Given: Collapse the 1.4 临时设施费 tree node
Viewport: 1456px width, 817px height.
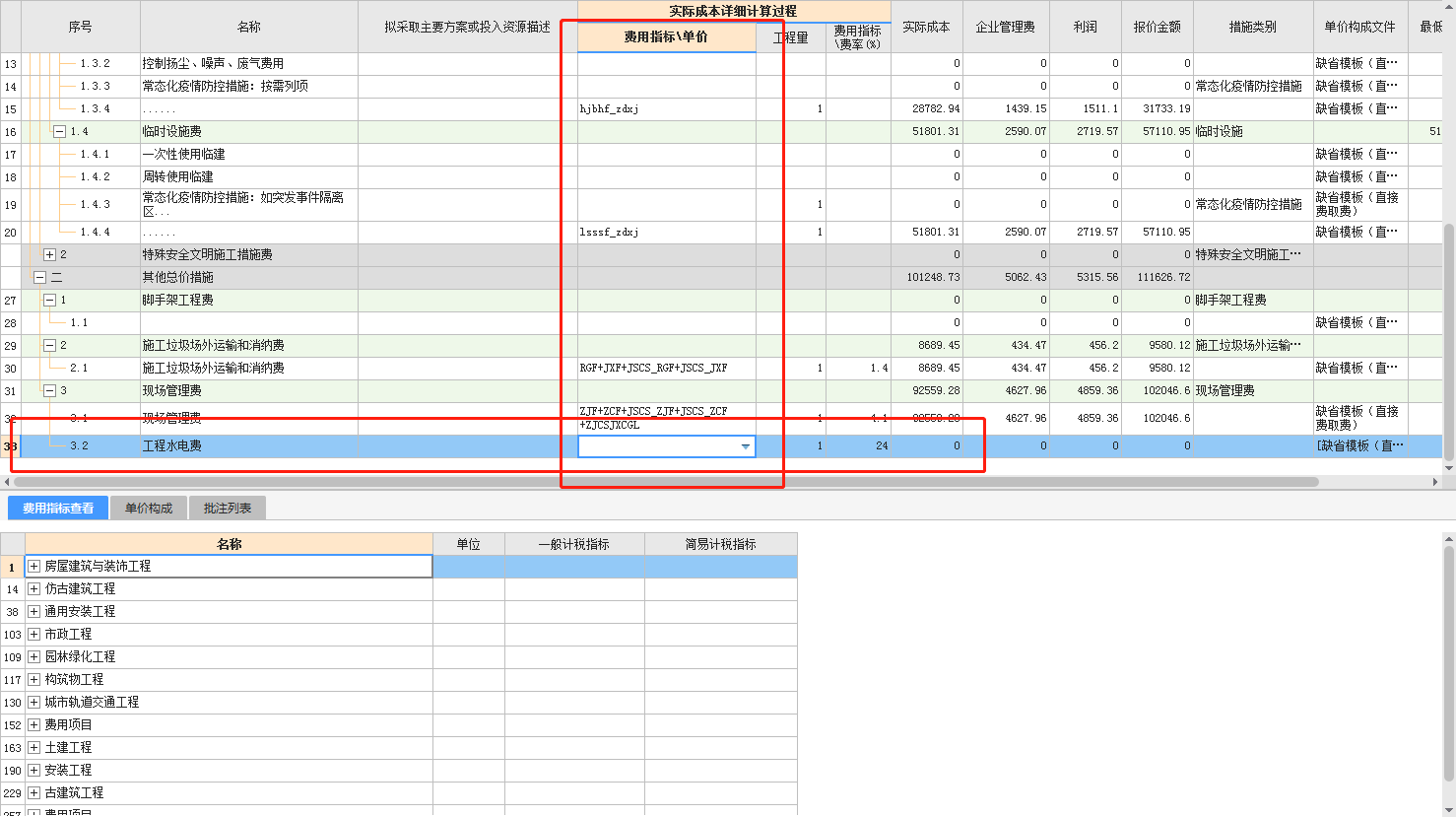Looking at the screenshot, I should click(x=59, y=132).
